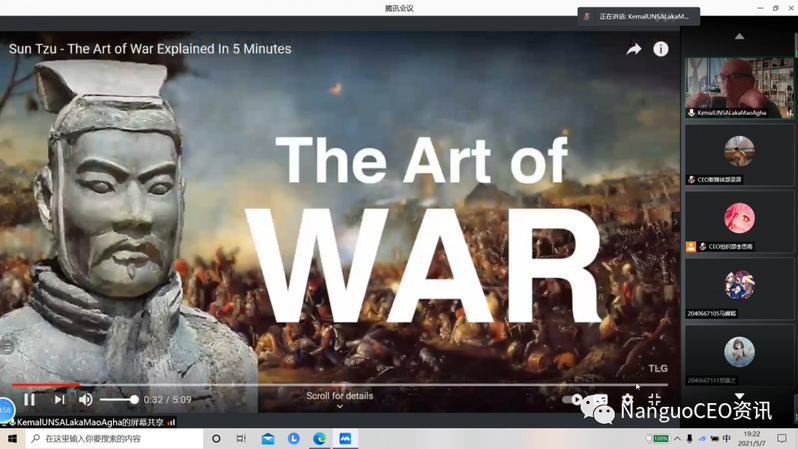Click the cloud sync icon in system tray

tap(702, 438)
